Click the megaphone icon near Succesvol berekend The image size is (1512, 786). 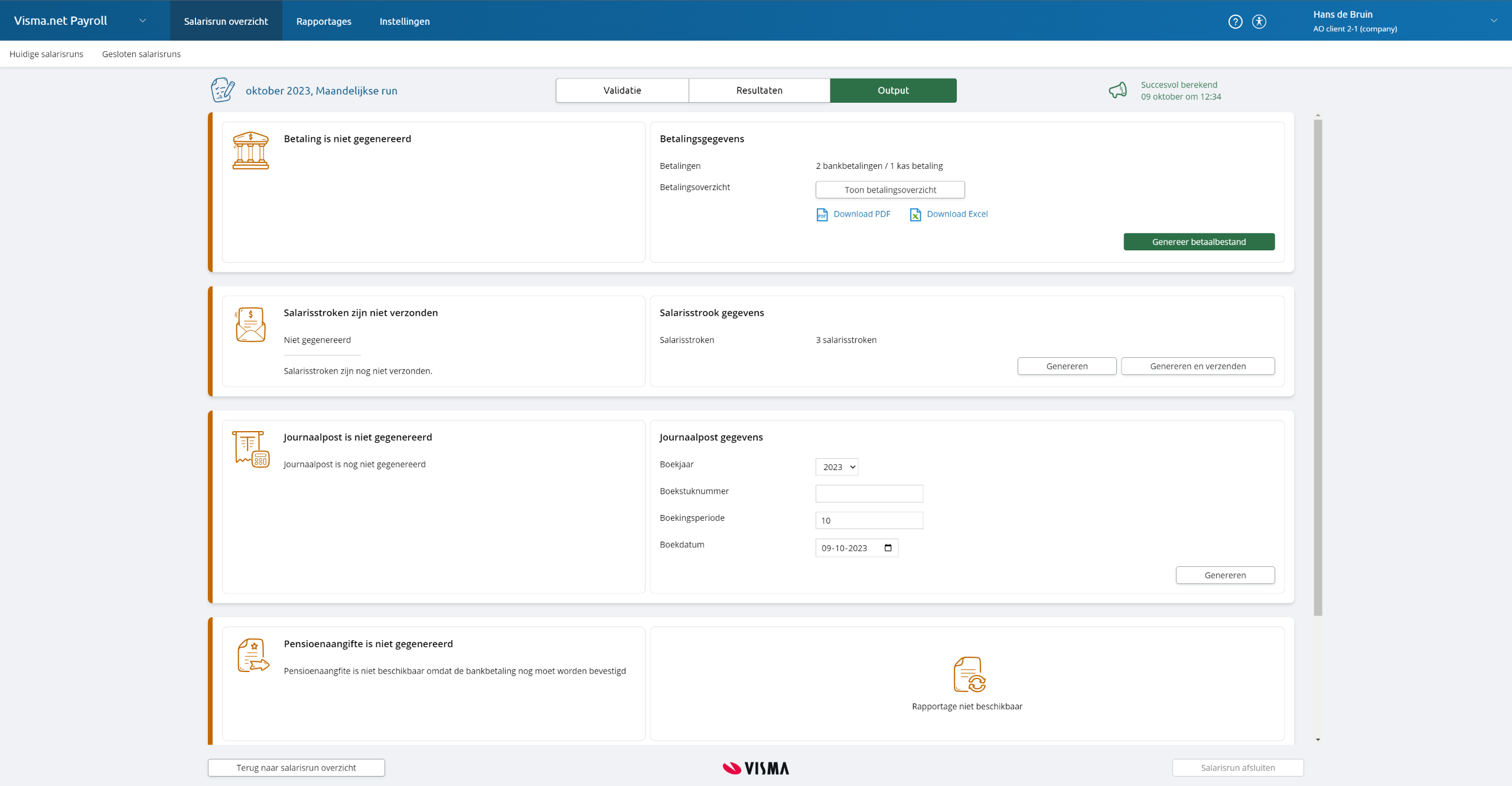click(1118, 90)
